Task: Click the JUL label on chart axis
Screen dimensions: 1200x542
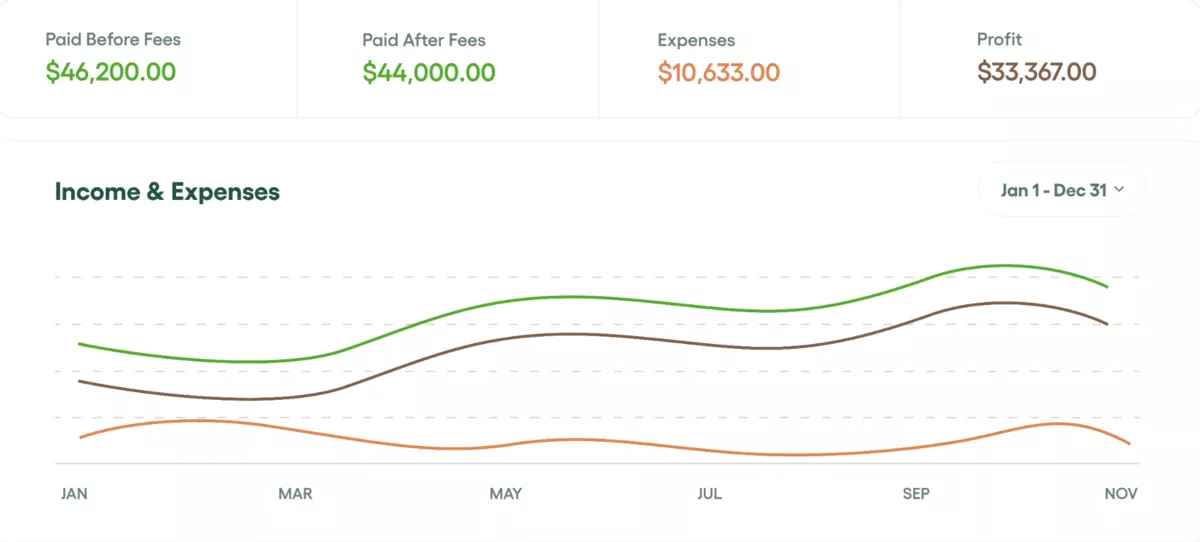Action: click(709, 494)
